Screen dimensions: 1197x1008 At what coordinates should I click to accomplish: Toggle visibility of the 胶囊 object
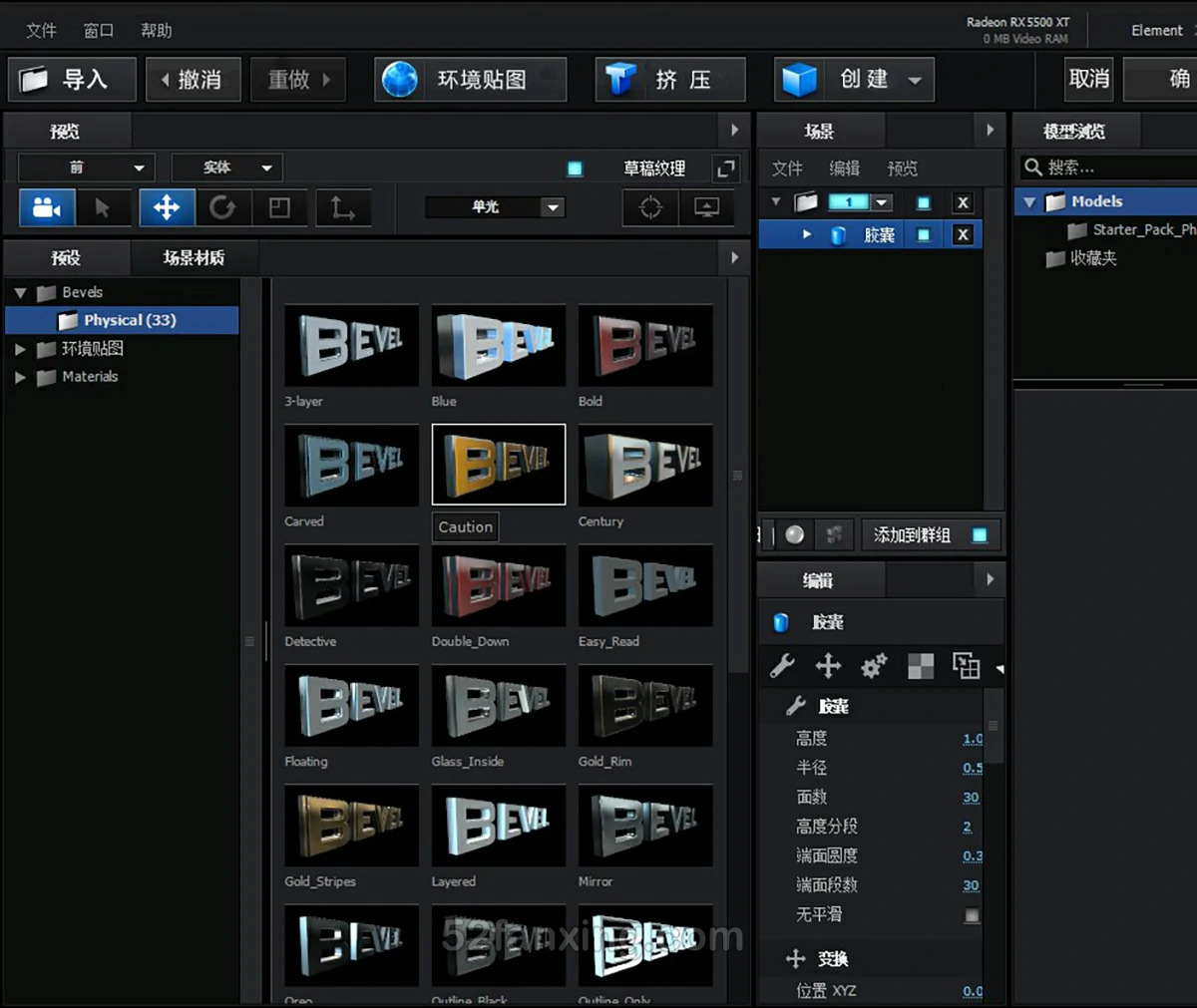pyautogui.click(x=924, y=235)
